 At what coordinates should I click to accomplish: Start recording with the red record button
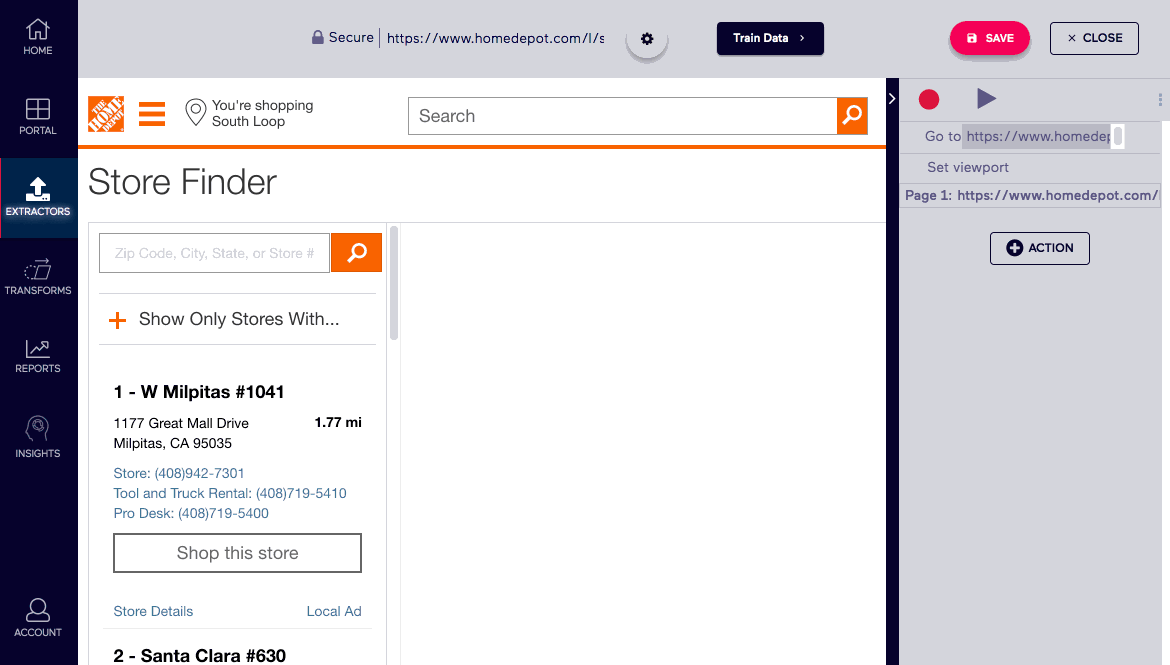(928, 99)
